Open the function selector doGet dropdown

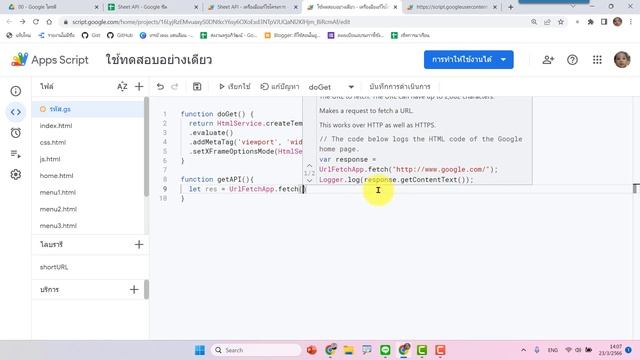pyautogui.click(x=331, y=87)
